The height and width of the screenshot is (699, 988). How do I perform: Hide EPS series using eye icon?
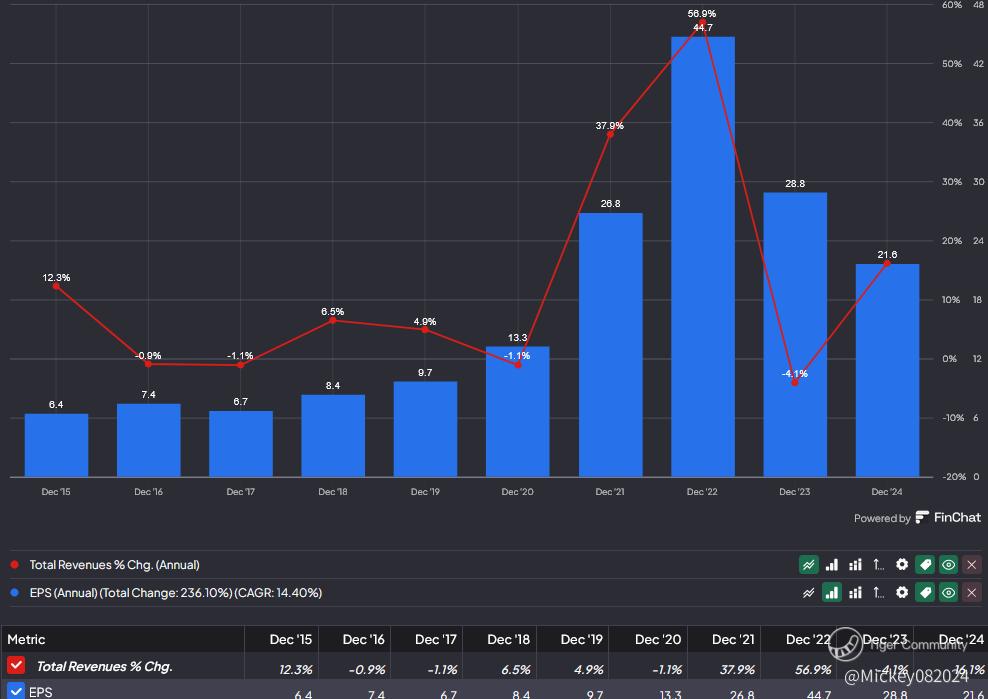(x=948, y=593)
